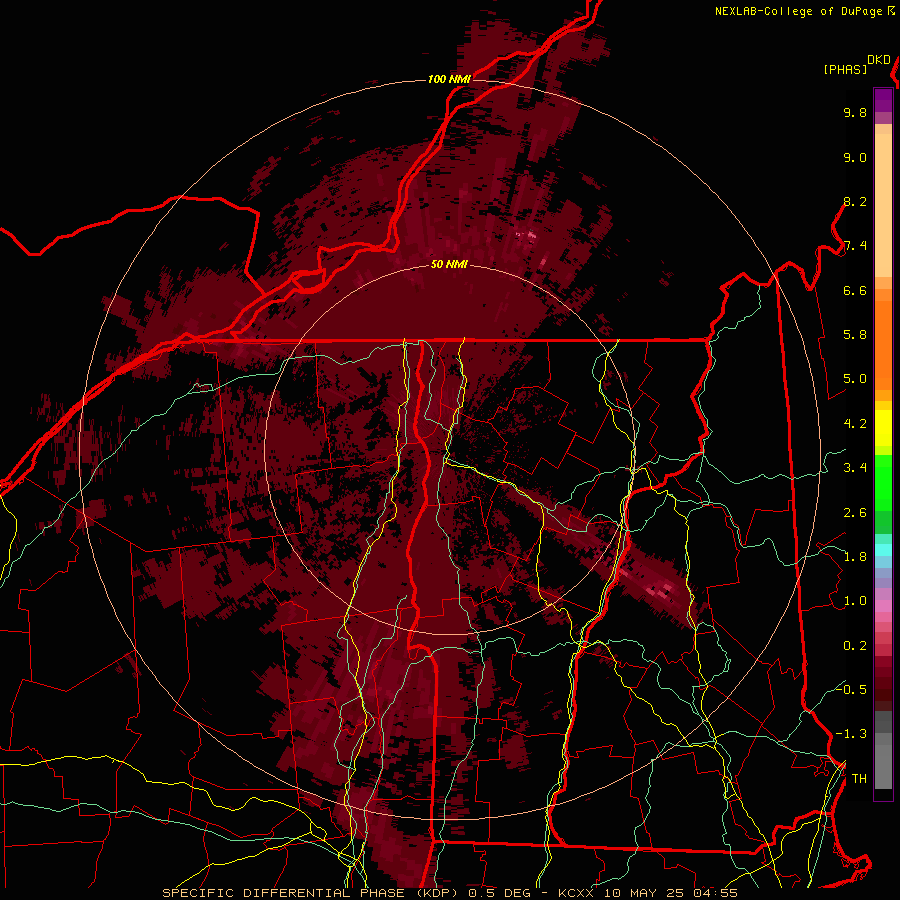Click the 10 MAY 25 date text
This screenshot has width=900, height=900.
coord(645,893)
